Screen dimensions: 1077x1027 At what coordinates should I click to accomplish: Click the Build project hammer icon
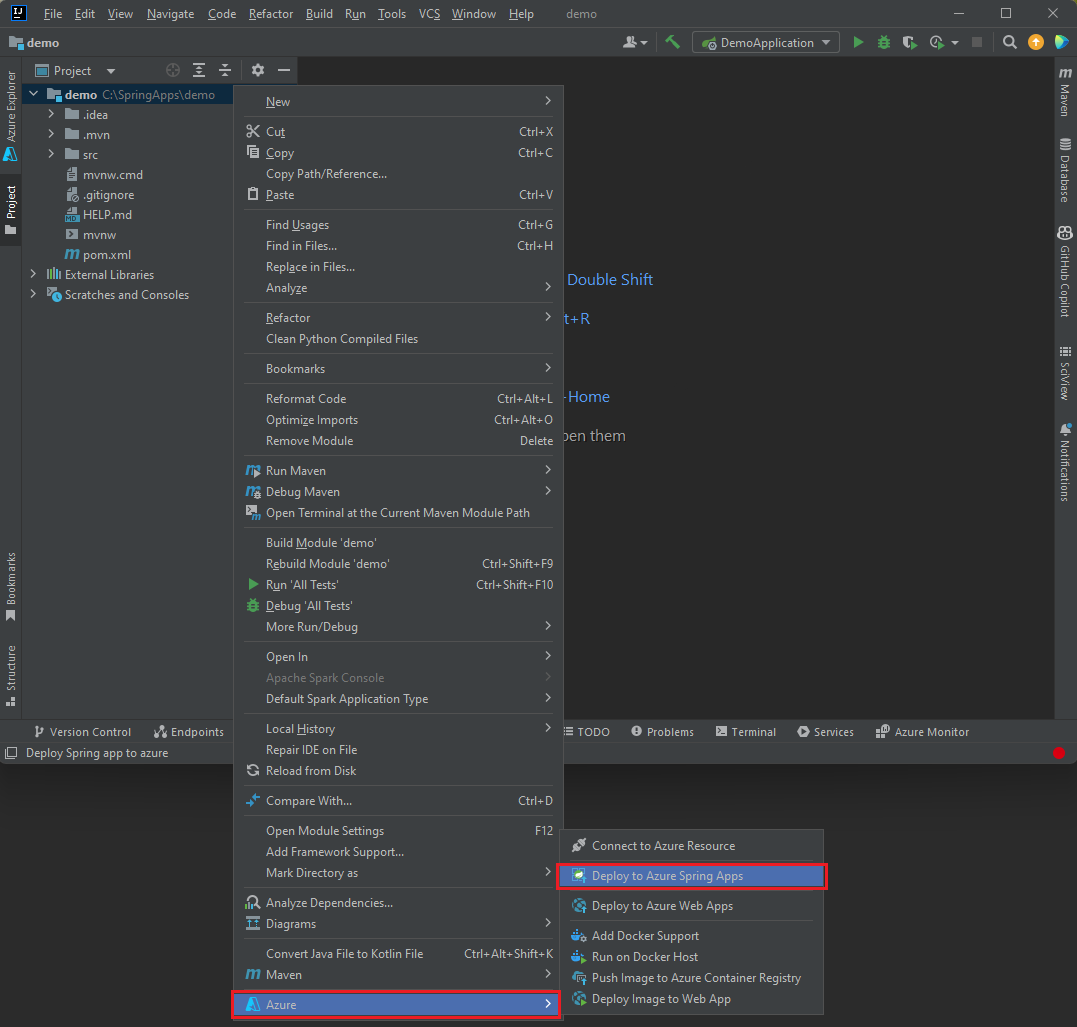[672, 43]
